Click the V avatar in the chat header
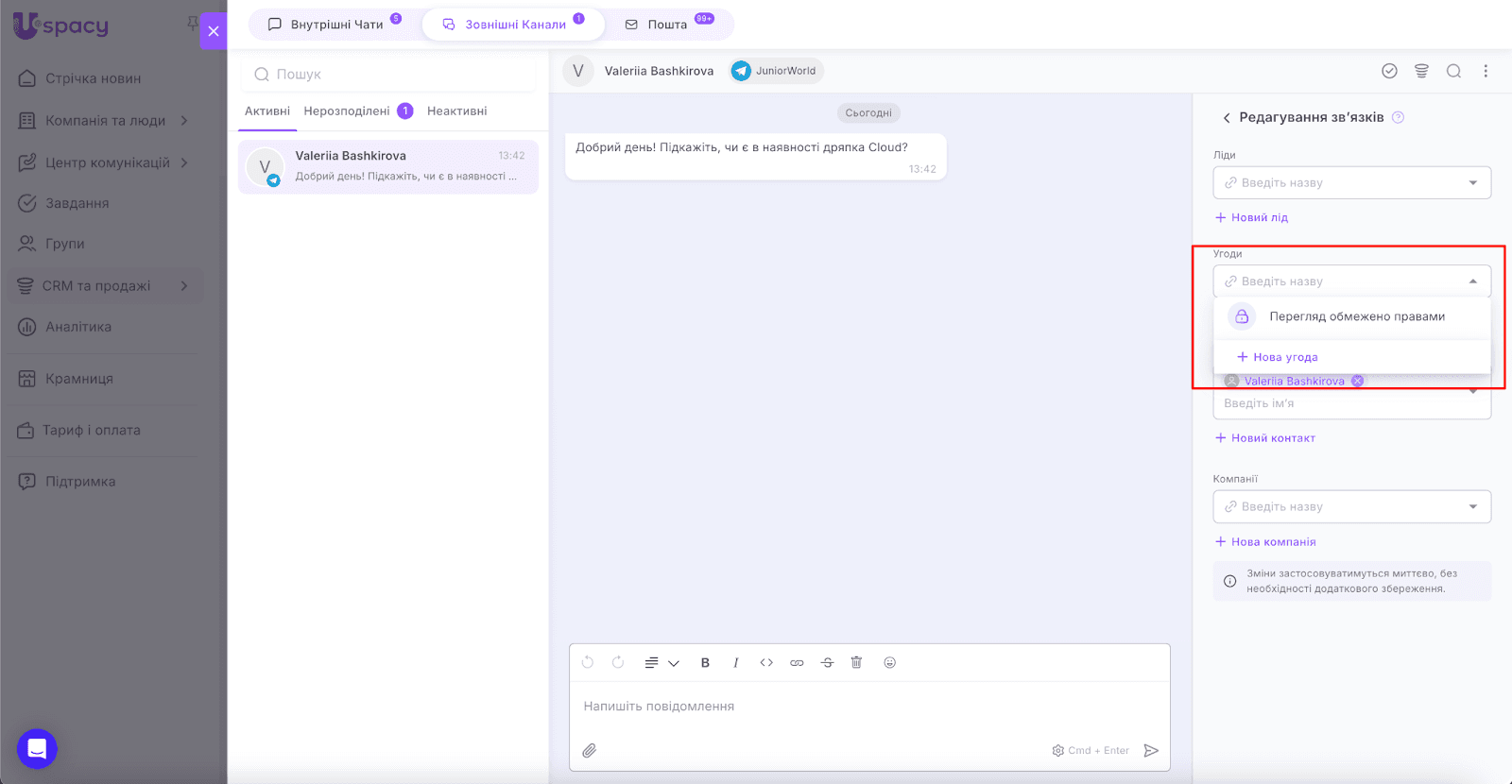The height and width of the screenshot is (784, 1512). pos(578,71)
